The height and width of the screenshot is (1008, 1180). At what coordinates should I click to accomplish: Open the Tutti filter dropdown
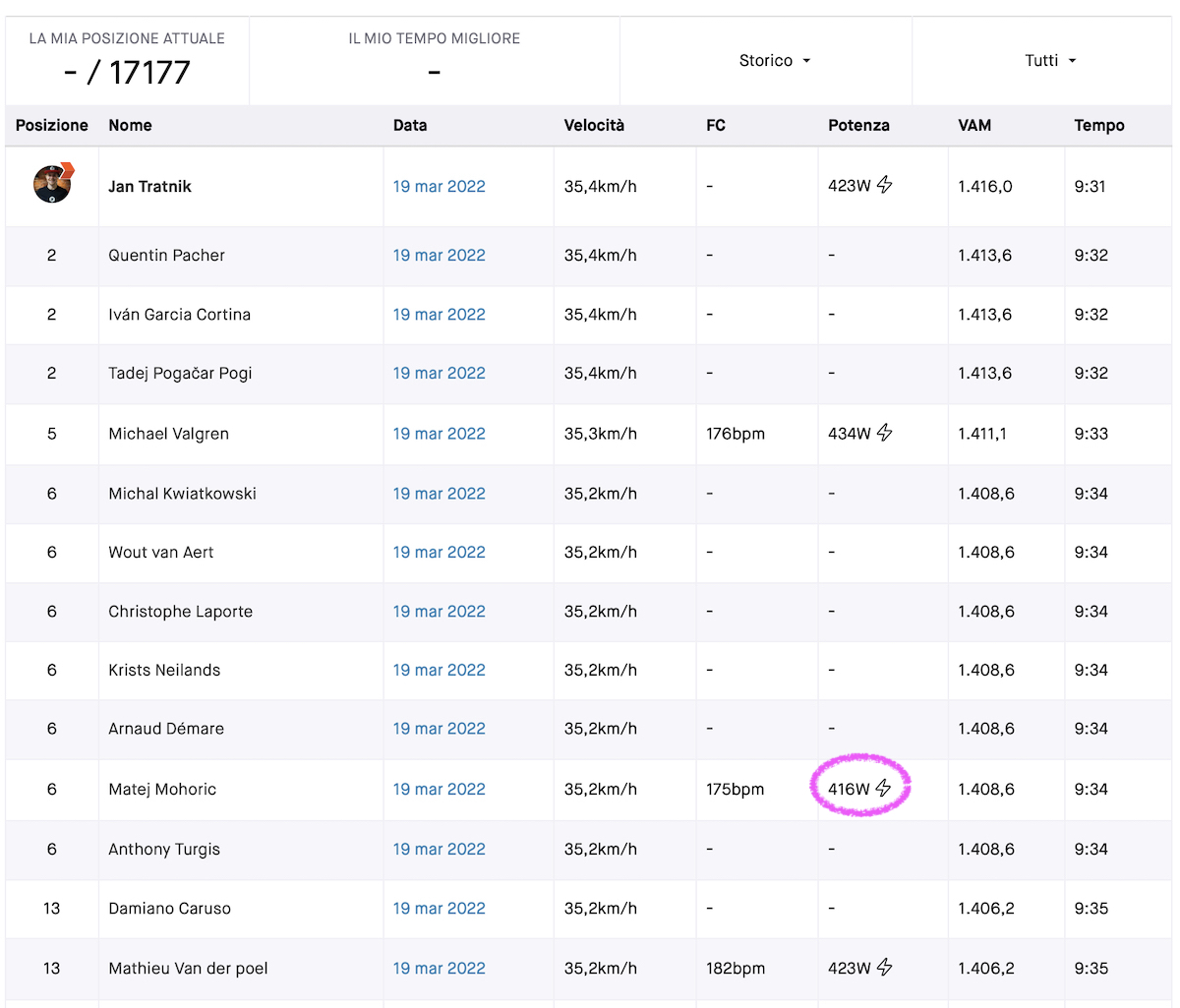(1050, 61)
